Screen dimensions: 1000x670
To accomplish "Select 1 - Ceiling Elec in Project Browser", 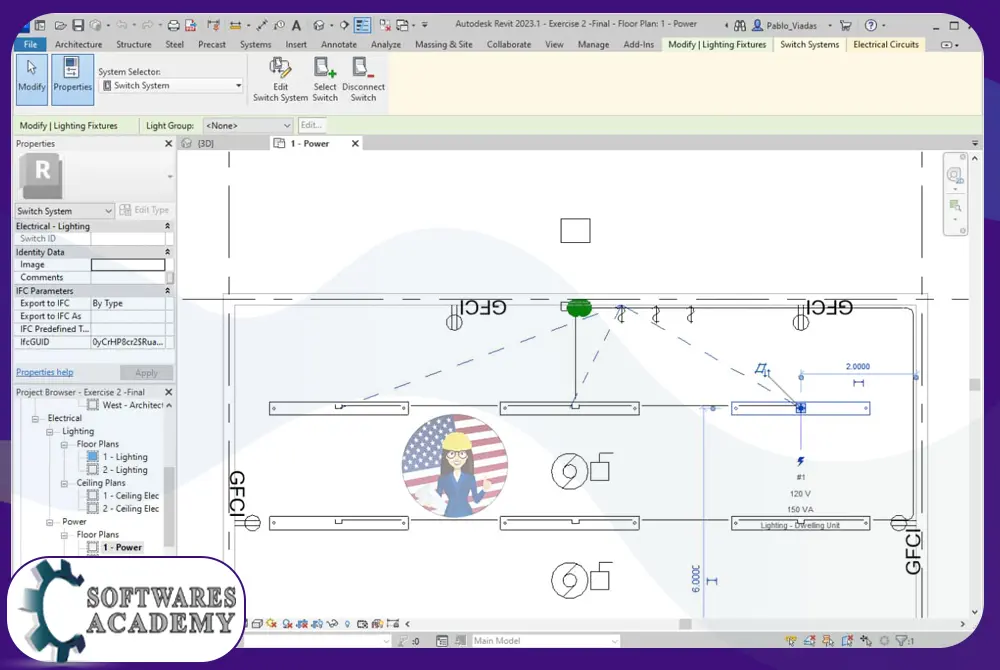I will [x=131, y=496].
